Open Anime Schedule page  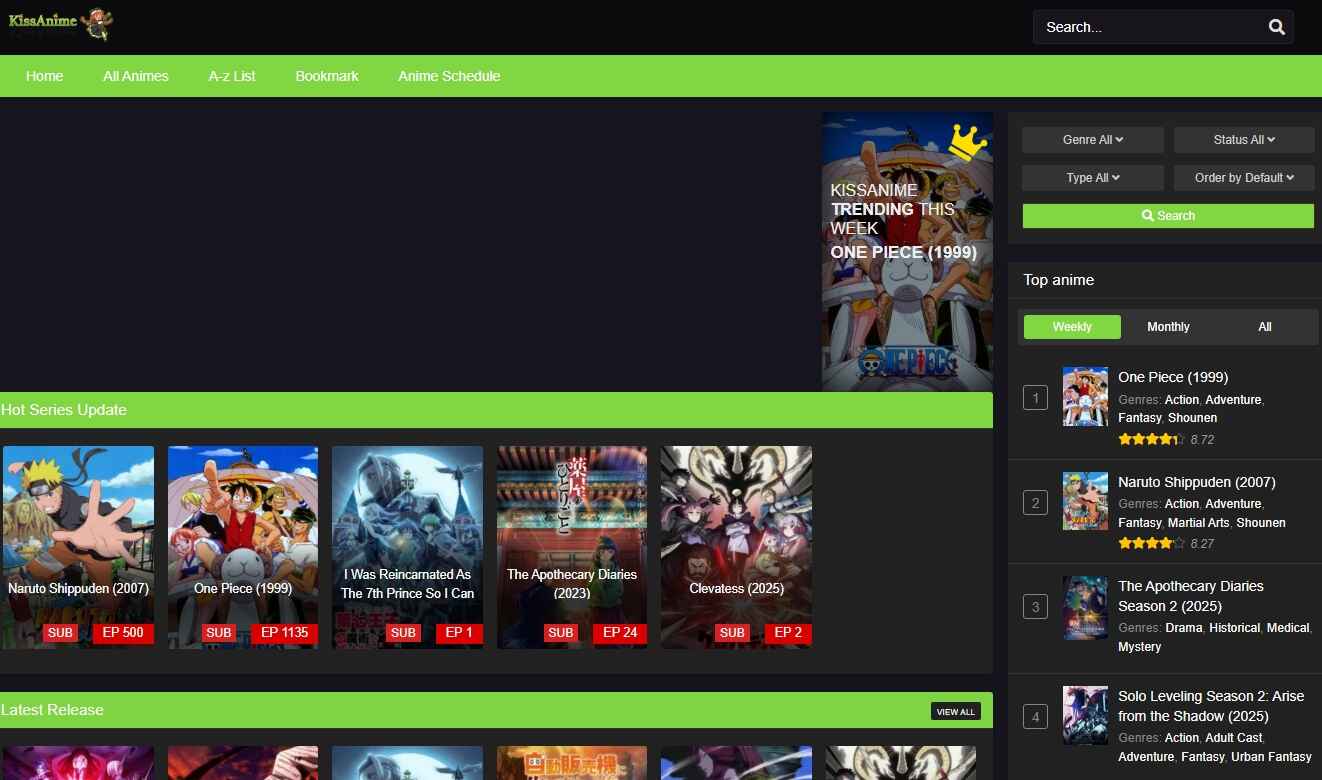click(x=449, y=76)
